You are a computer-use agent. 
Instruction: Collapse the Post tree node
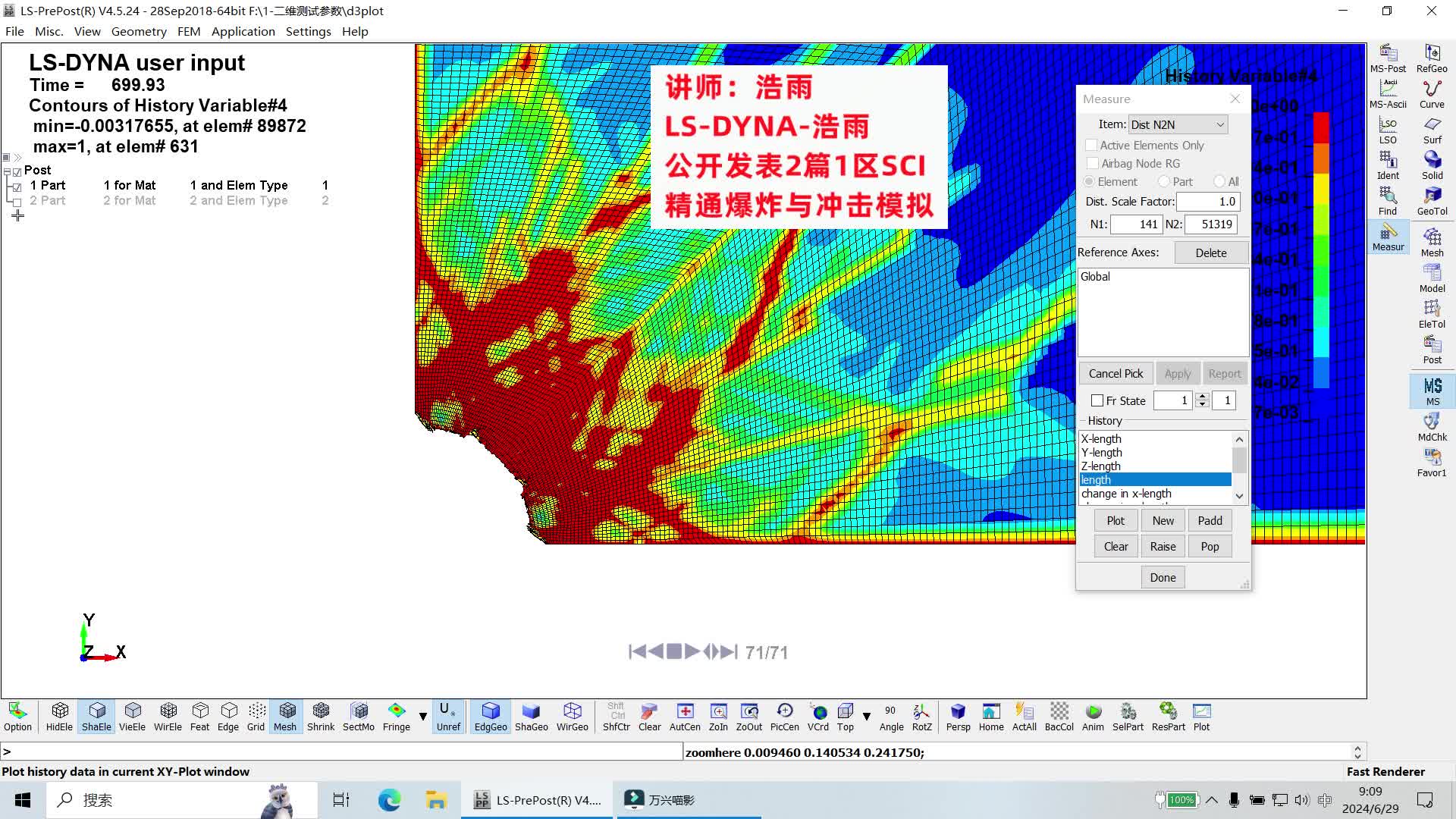7,171
